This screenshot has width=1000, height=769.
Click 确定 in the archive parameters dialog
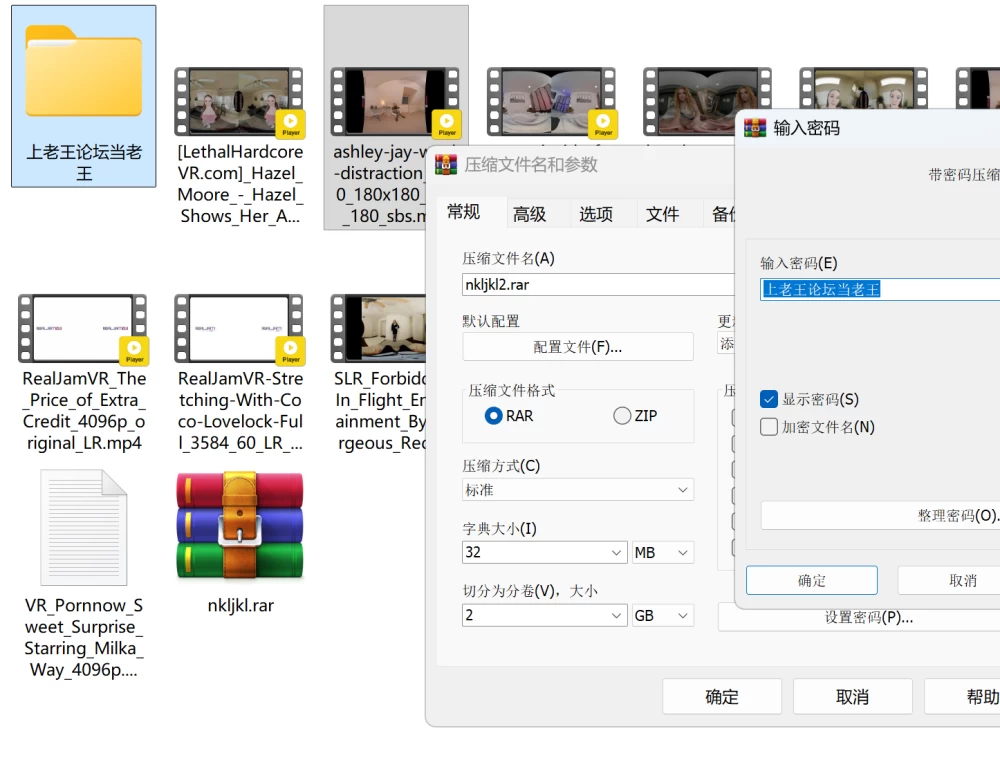point(722,696)
